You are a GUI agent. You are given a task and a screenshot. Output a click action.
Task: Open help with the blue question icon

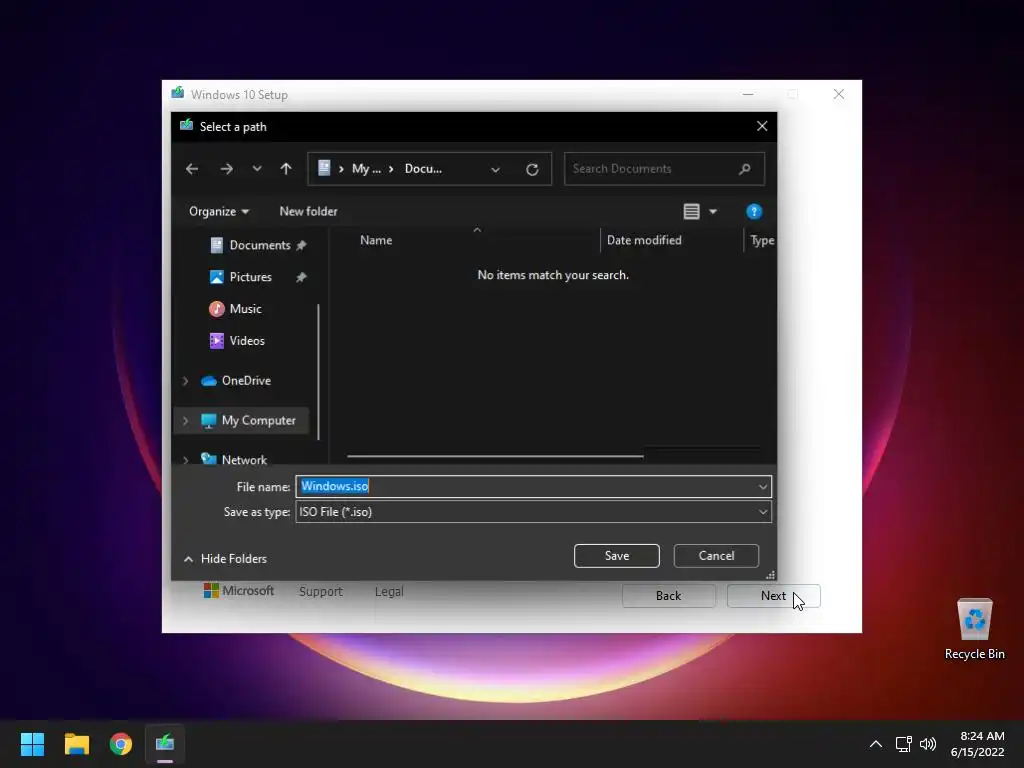coord(754,212)
